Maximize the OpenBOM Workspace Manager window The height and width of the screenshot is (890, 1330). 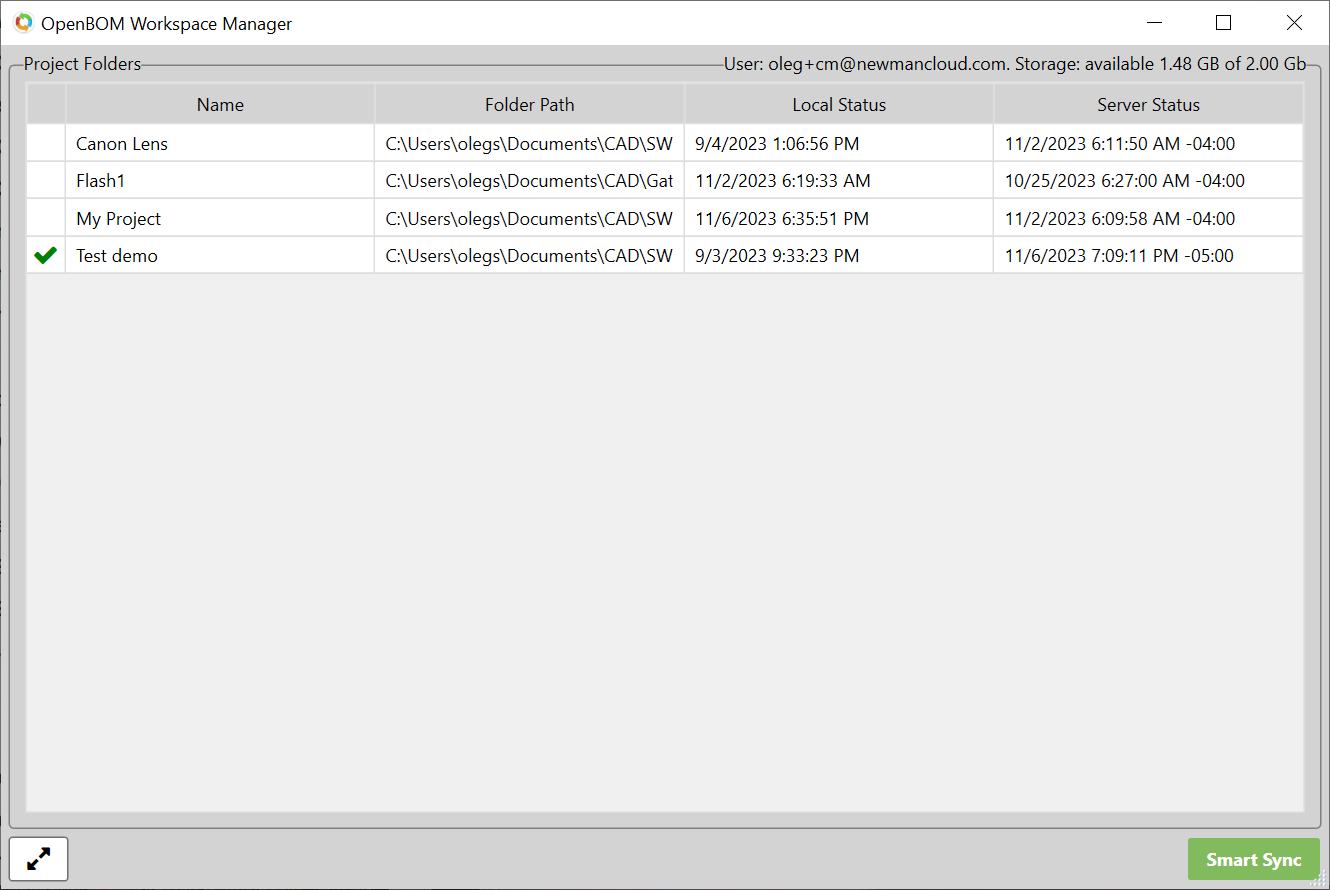1223,23
